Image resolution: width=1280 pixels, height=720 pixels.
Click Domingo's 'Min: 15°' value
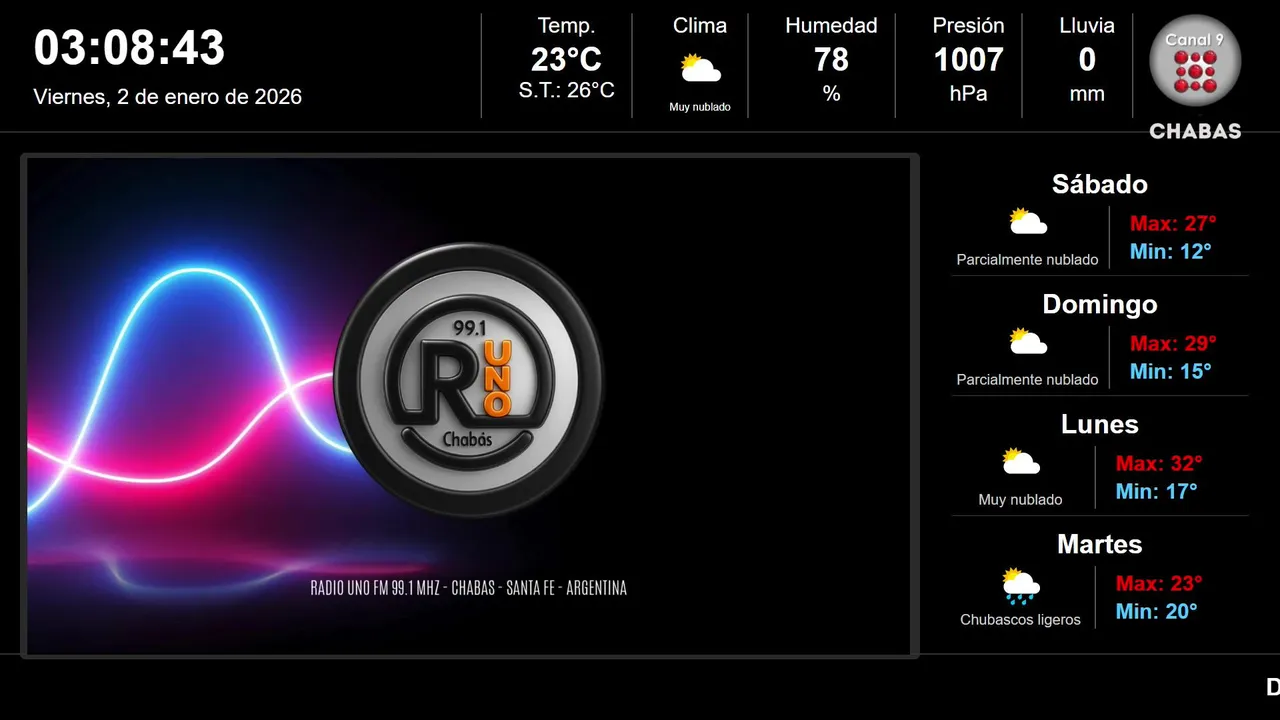[x=1170, y=371]
